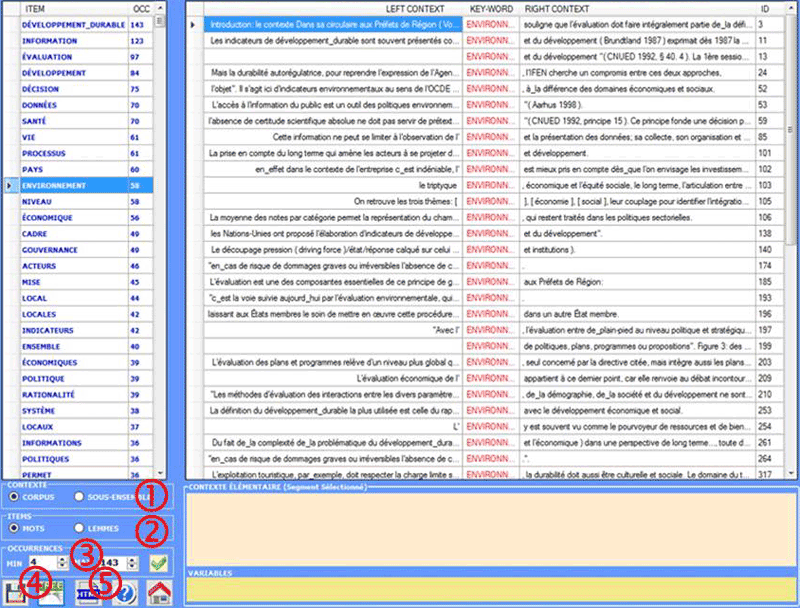Select the VIE item row

87,137
